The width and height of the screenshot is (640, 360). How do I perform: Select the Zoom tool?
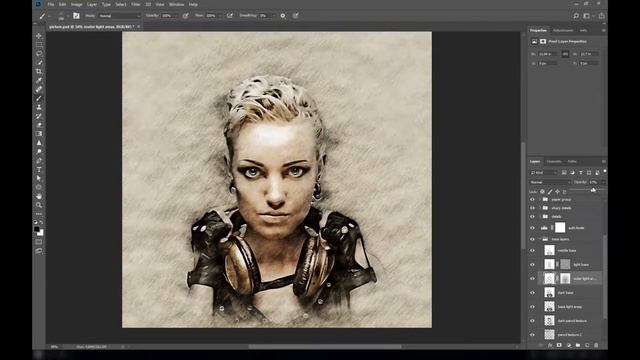[39, 205]
